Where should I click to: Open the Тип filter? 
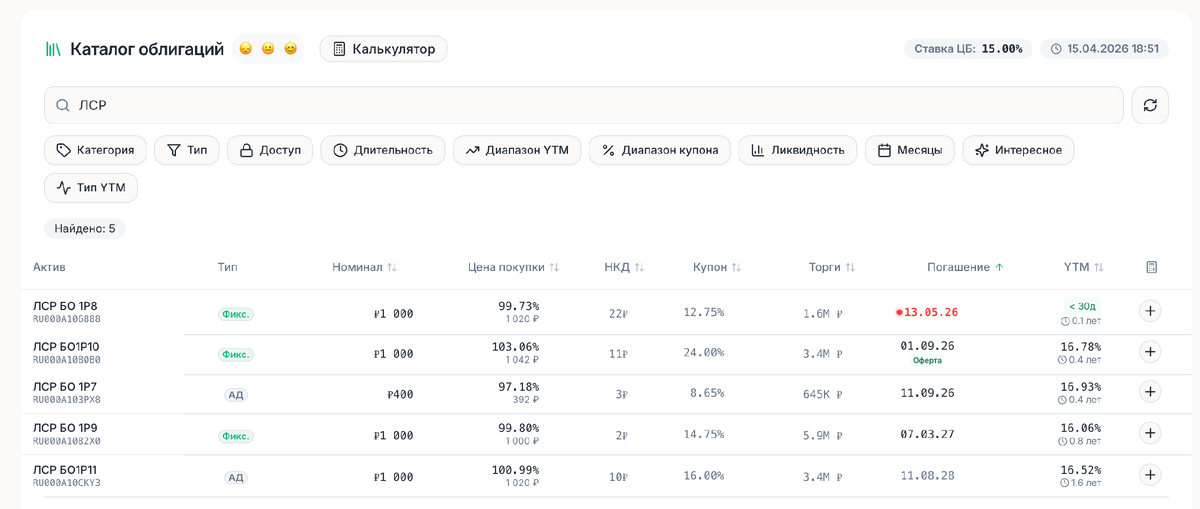(187, 150)
